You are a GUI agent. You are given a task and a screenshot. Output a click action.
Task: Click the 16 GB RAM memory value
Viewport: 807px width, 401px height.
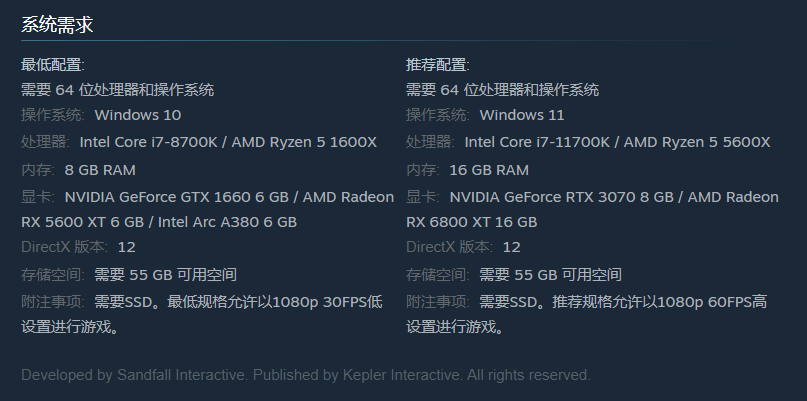[489, 170]
